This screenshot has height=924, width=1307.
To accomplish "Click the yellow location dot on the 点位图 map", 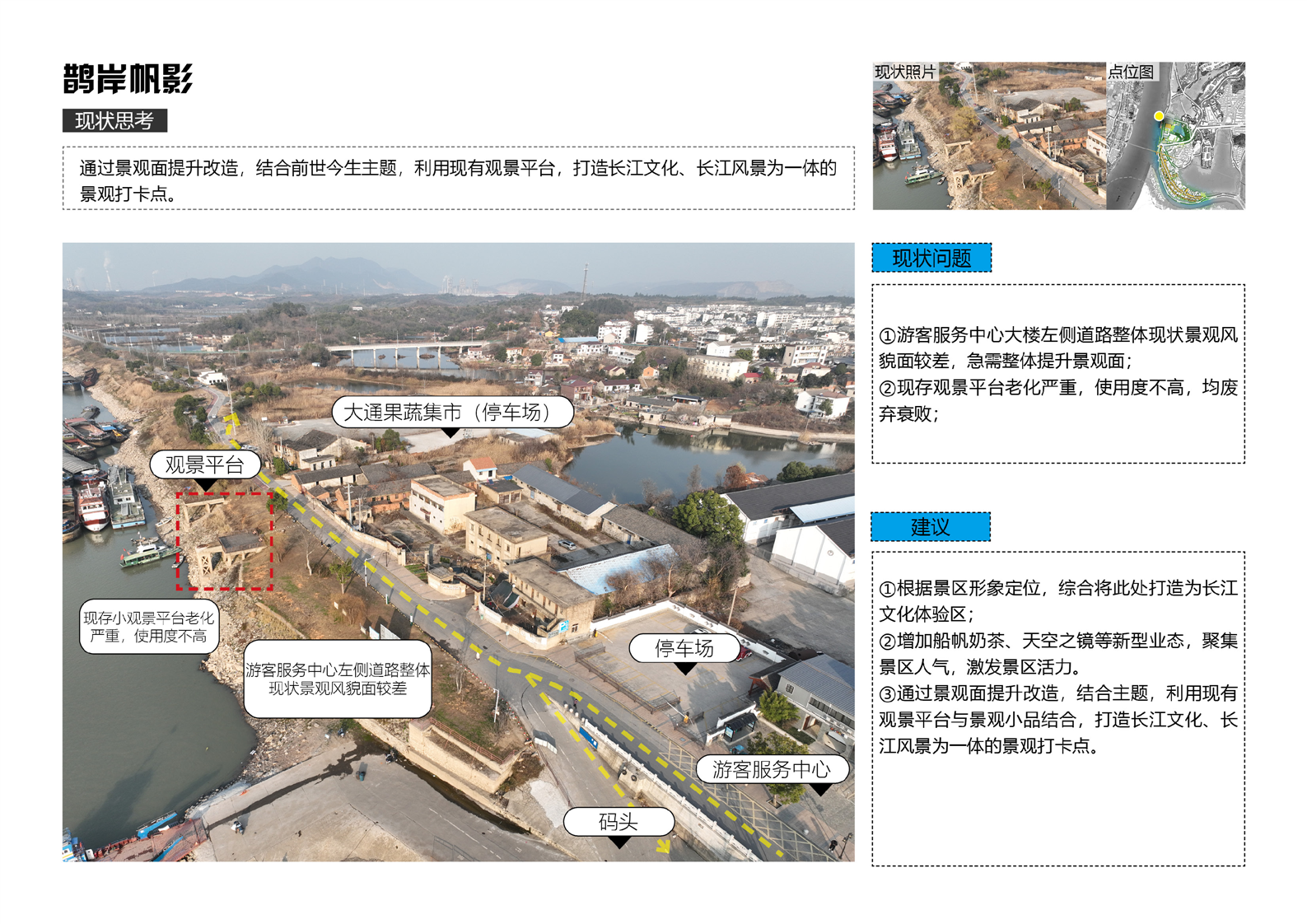I will pos(1159,116).
